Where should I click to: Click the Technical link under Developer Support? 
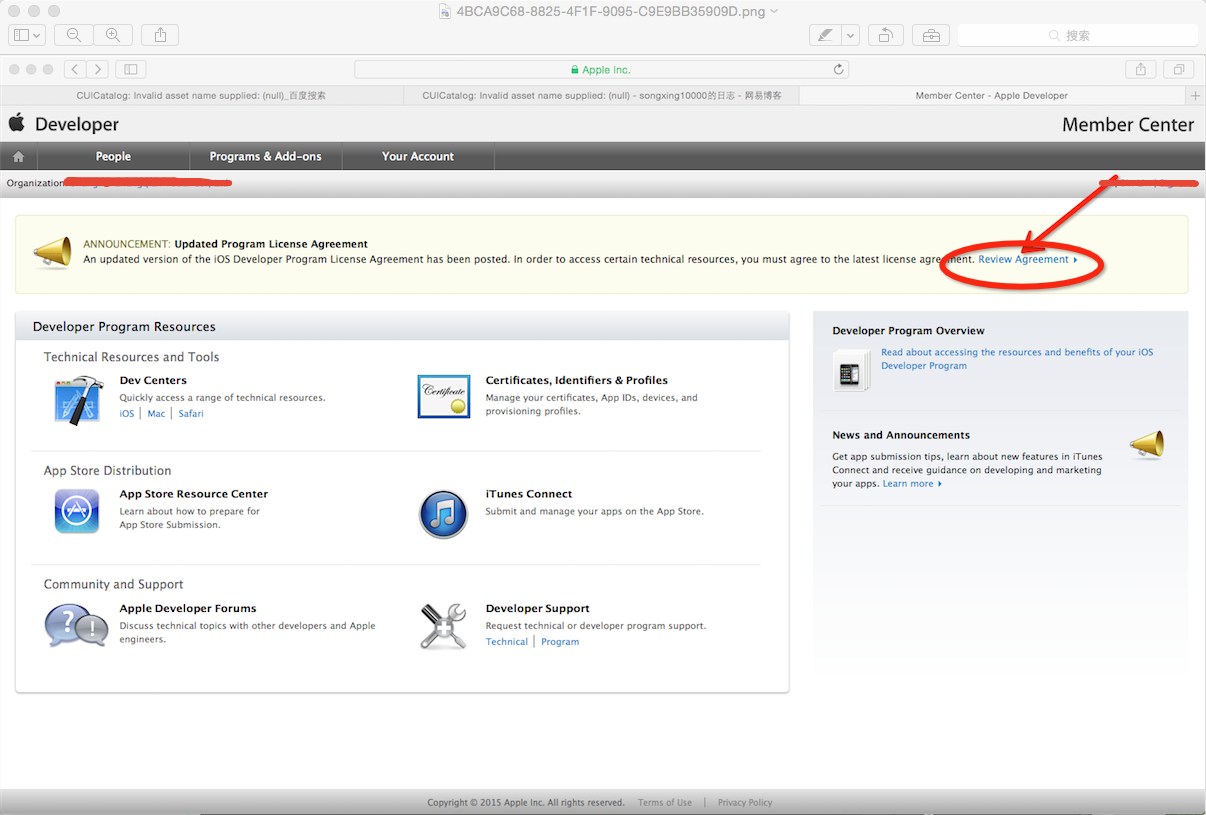click(506, 642)
